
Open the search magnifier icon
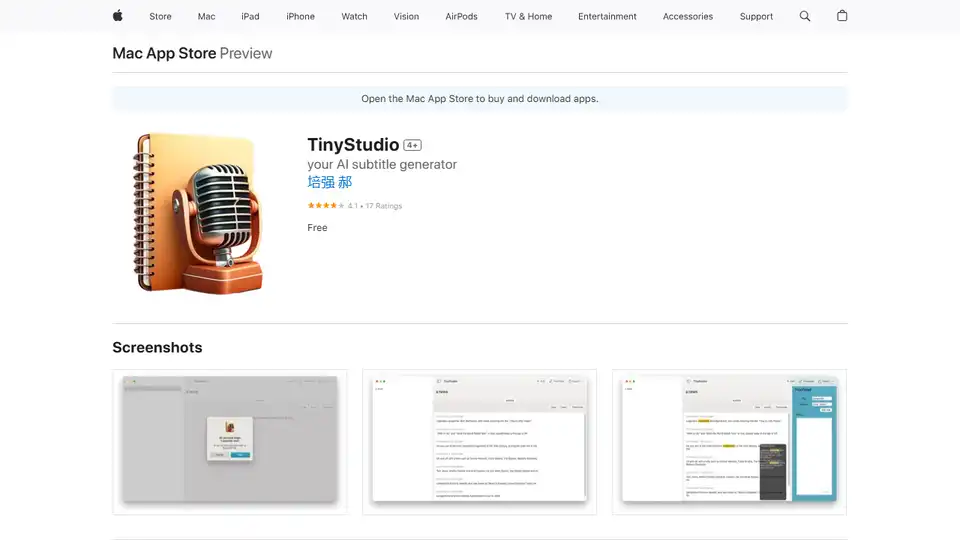[x=804, y=16]
